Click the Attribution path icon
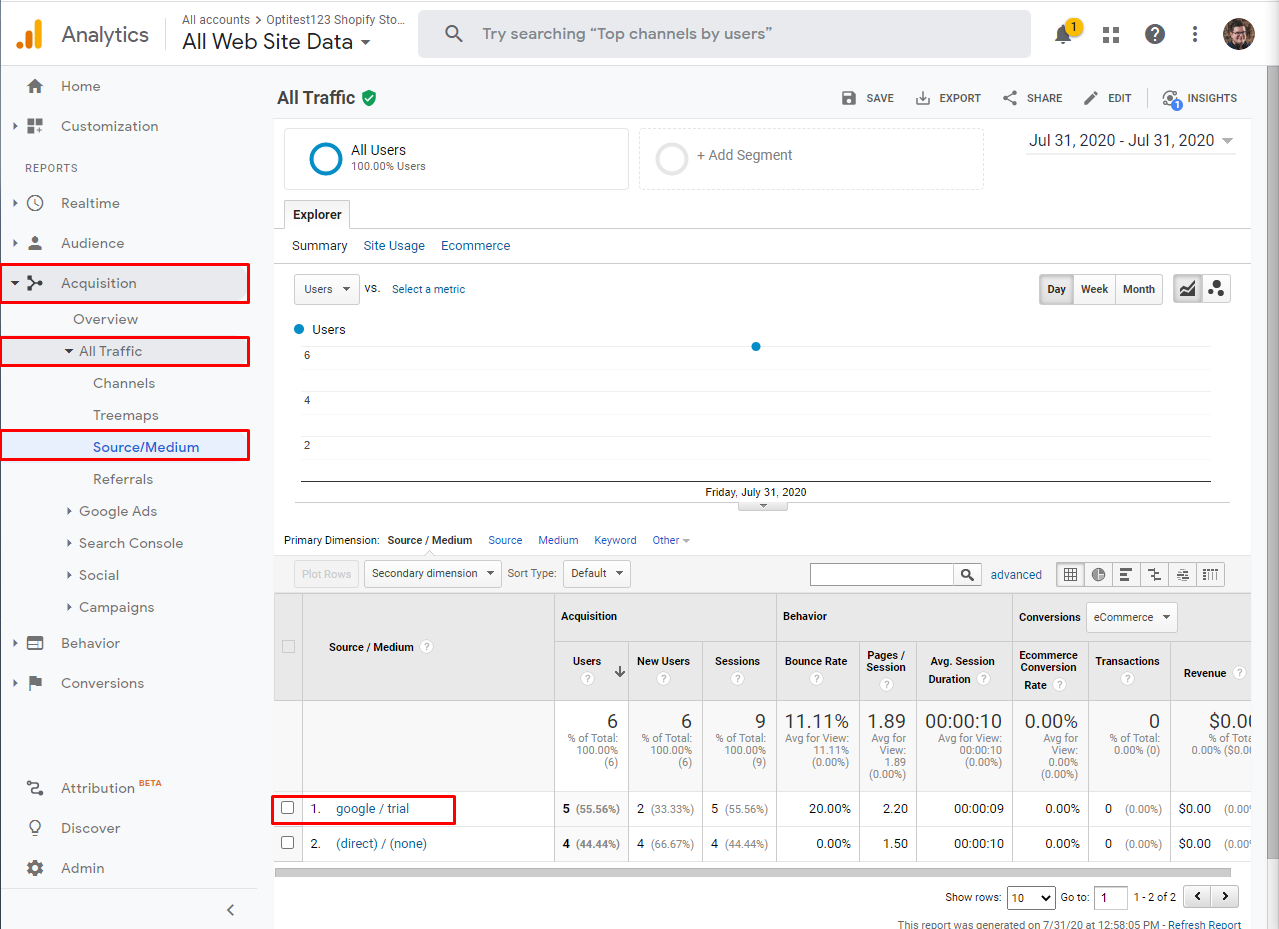The height and width of the screenshot is (929, 1279). [x=35, y=788]
